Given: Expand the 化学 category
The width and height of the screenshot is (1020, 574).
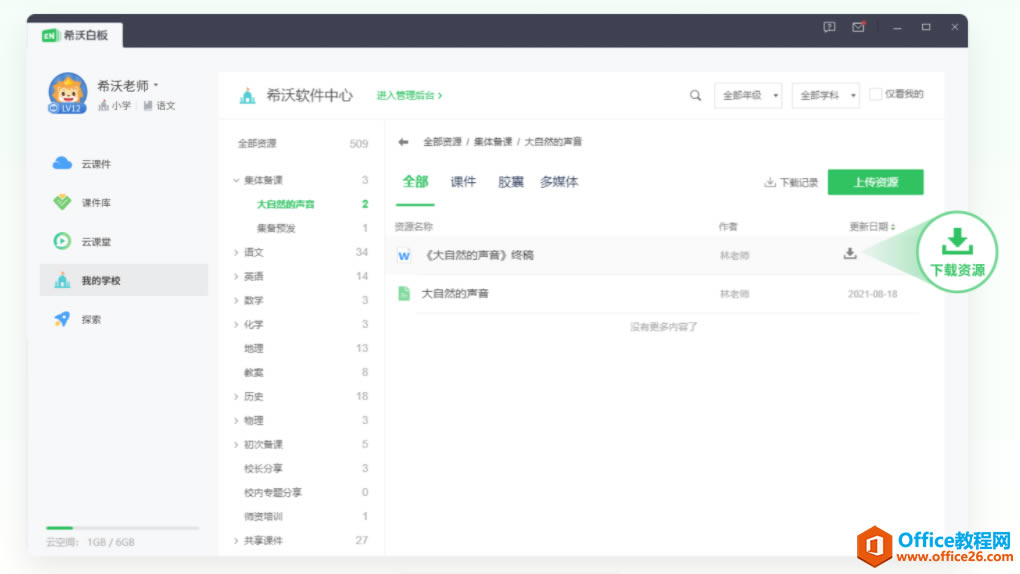Looking at the screenshot, I should coord(236,324).
